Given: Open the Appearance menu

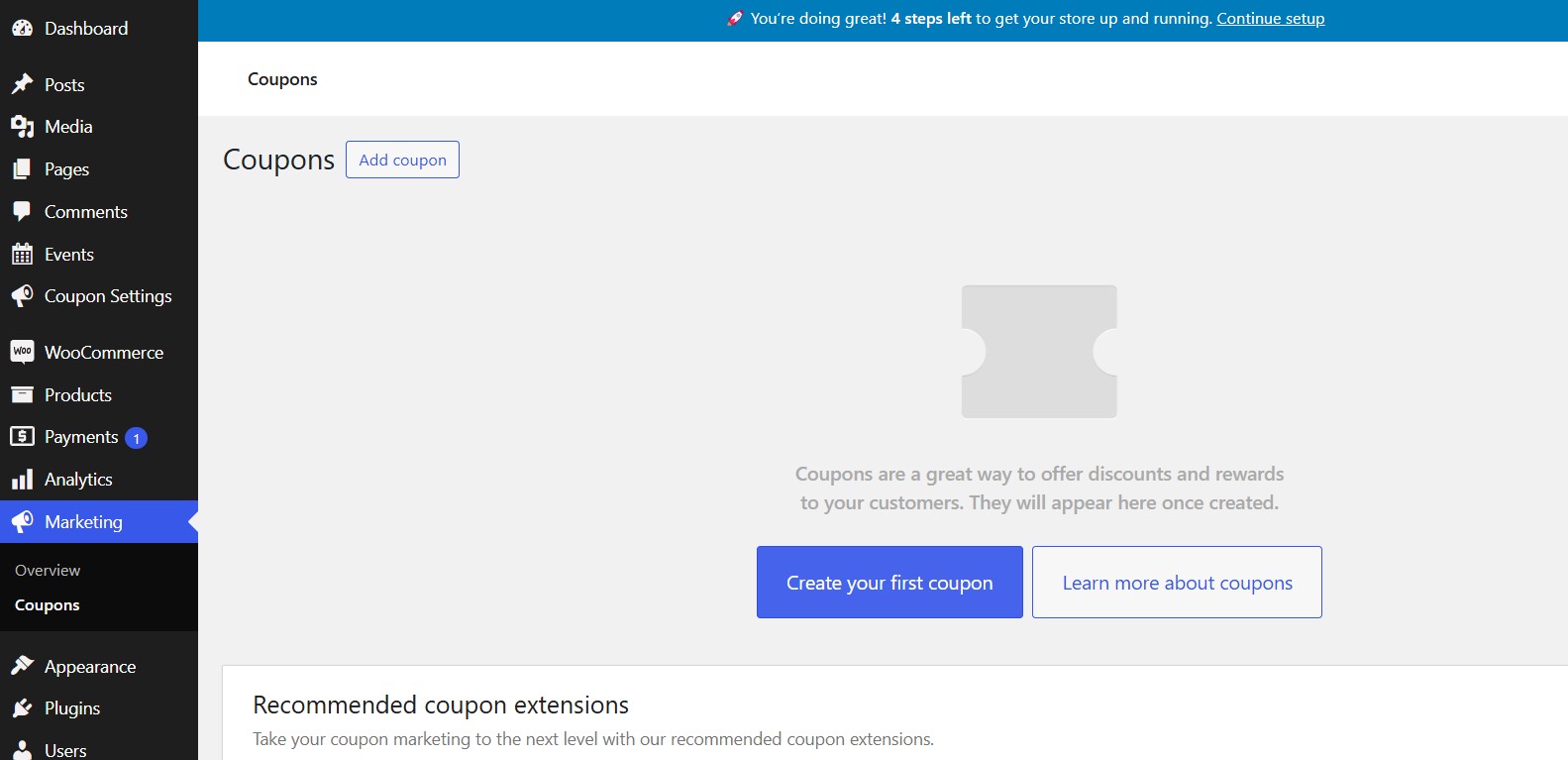Looking at the screenshot, I should click(x=99, y=666).
